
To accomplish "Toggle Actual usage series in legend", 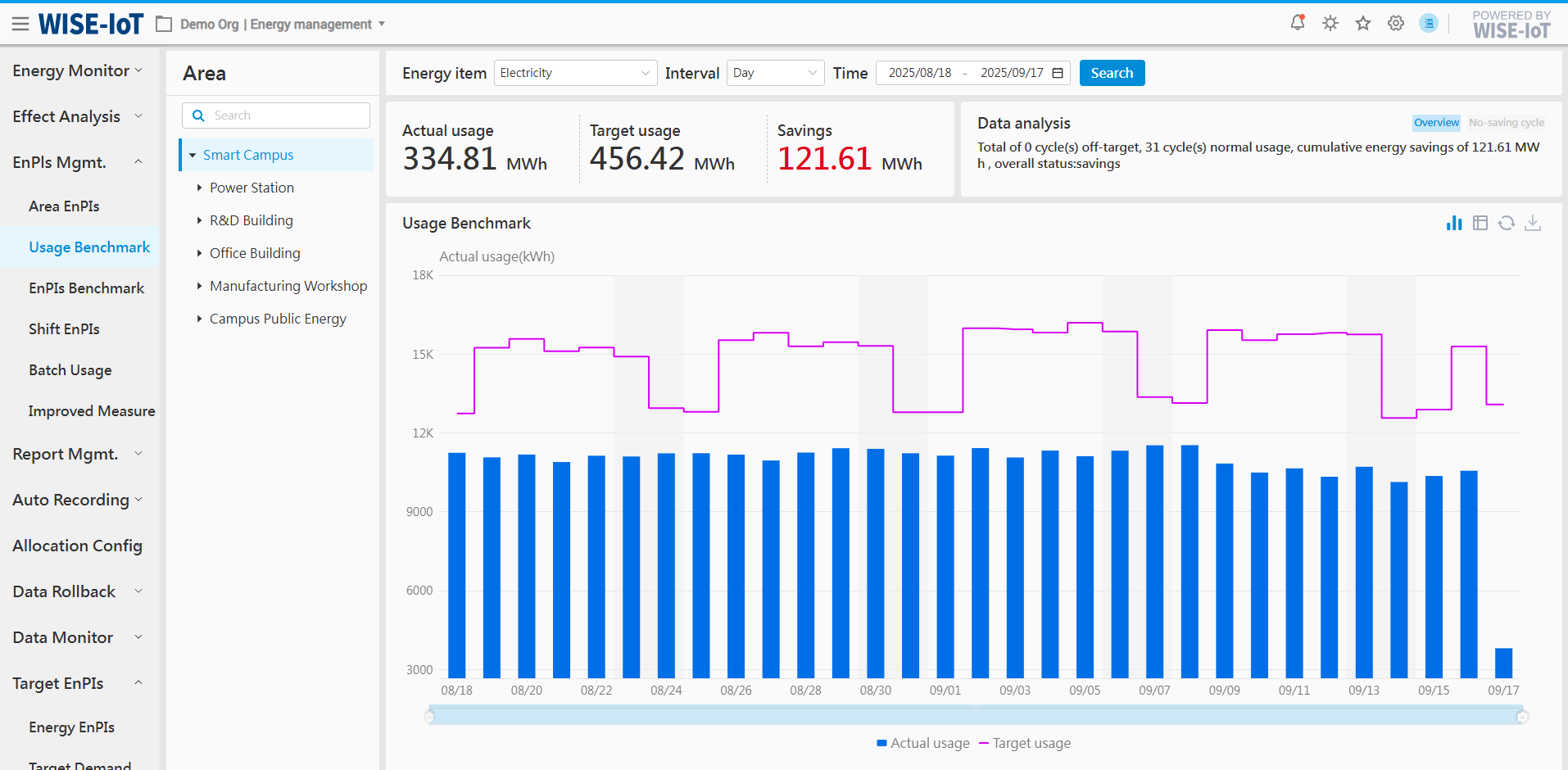I will pyautogui.click(x=922, y=743).
